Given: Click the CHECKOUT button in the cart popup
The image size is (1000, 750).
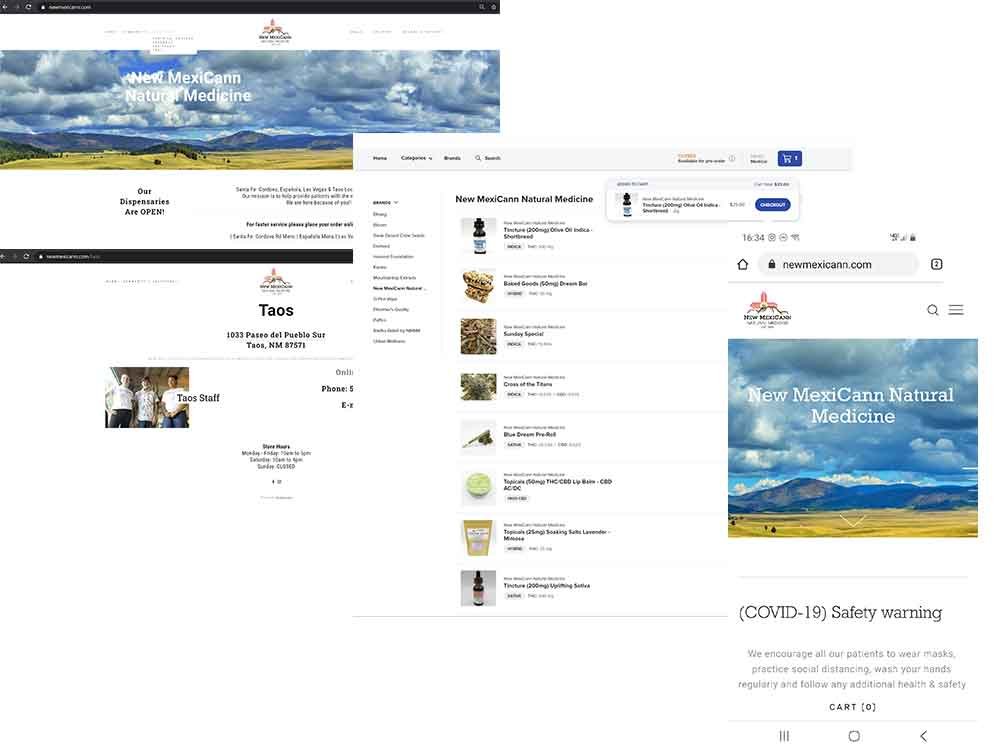Looking at the screenshot, I should tap(772, 205).
